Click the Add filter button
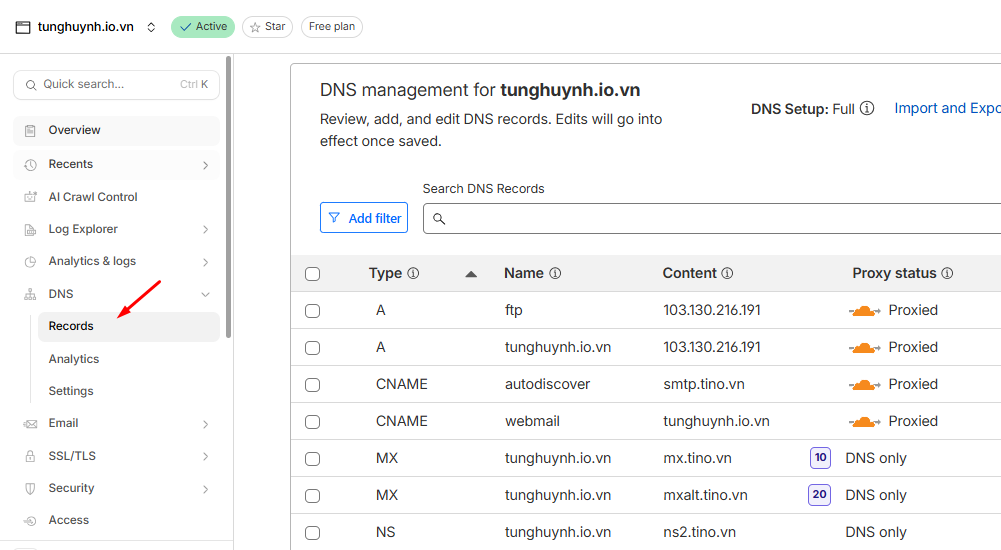1001x550 pixels. coord(364,218)
